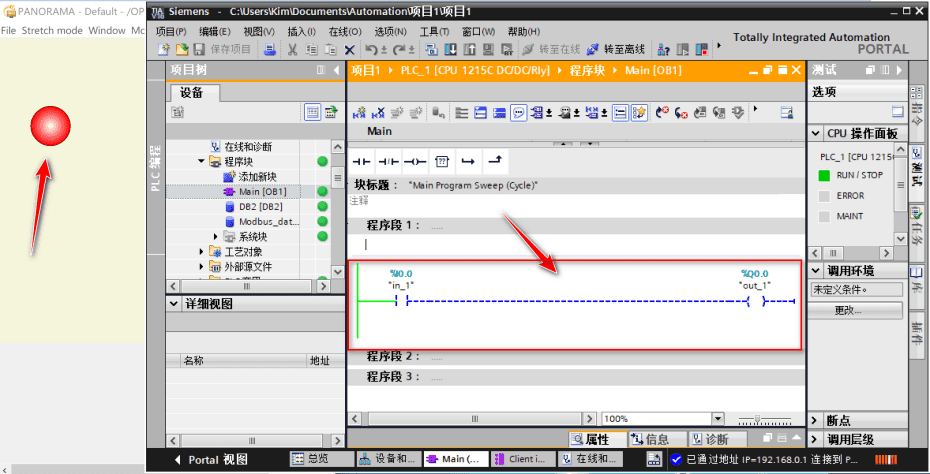This screenshot has width=930, height=474.
Task: Expand the 系统块 folder in the tree
Action: (x=216, y=237)
